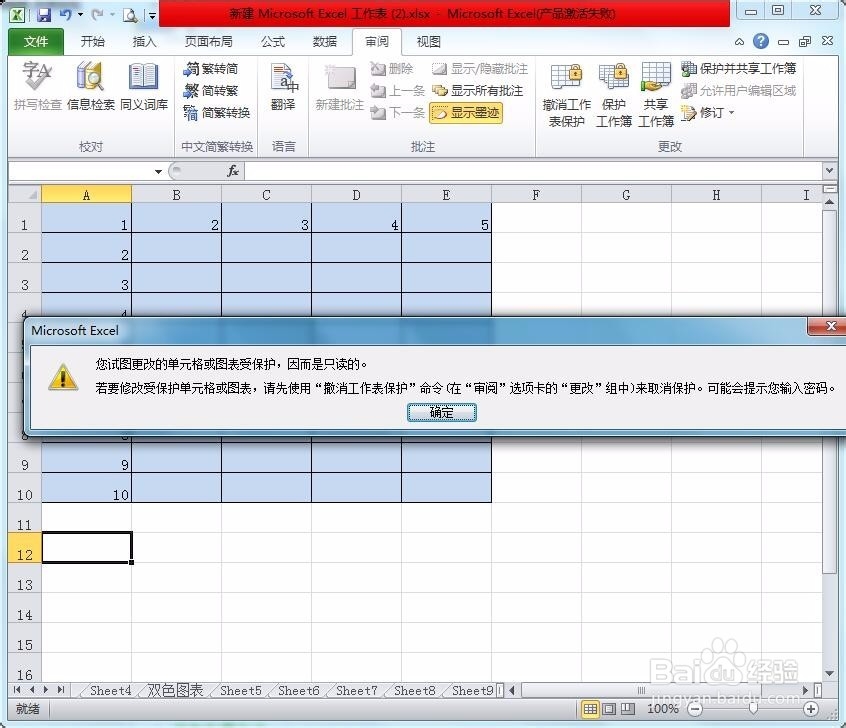Click the zoom slider handle

pos(753,709)
